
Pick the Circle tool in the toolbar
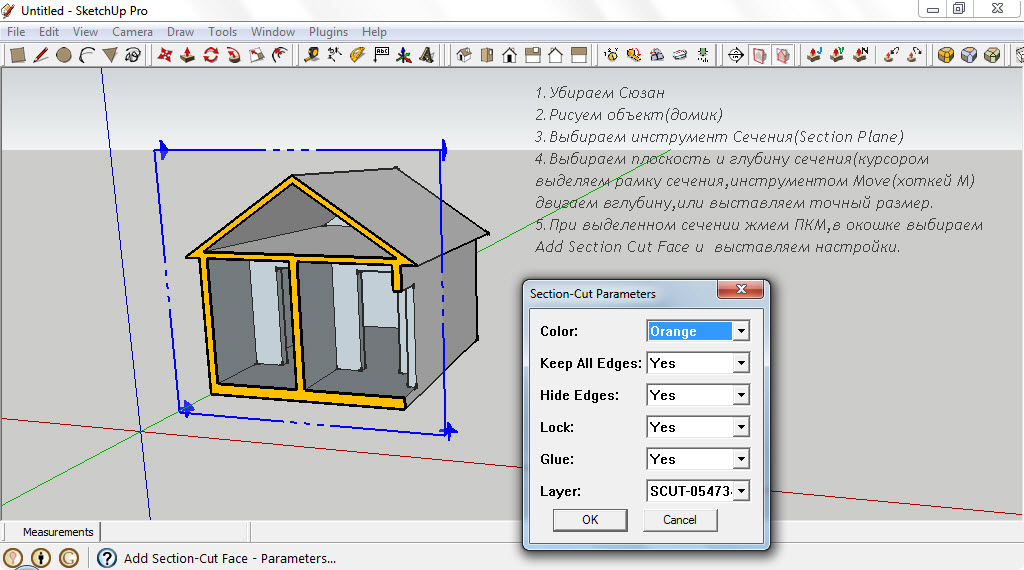[x=64, y=55]
